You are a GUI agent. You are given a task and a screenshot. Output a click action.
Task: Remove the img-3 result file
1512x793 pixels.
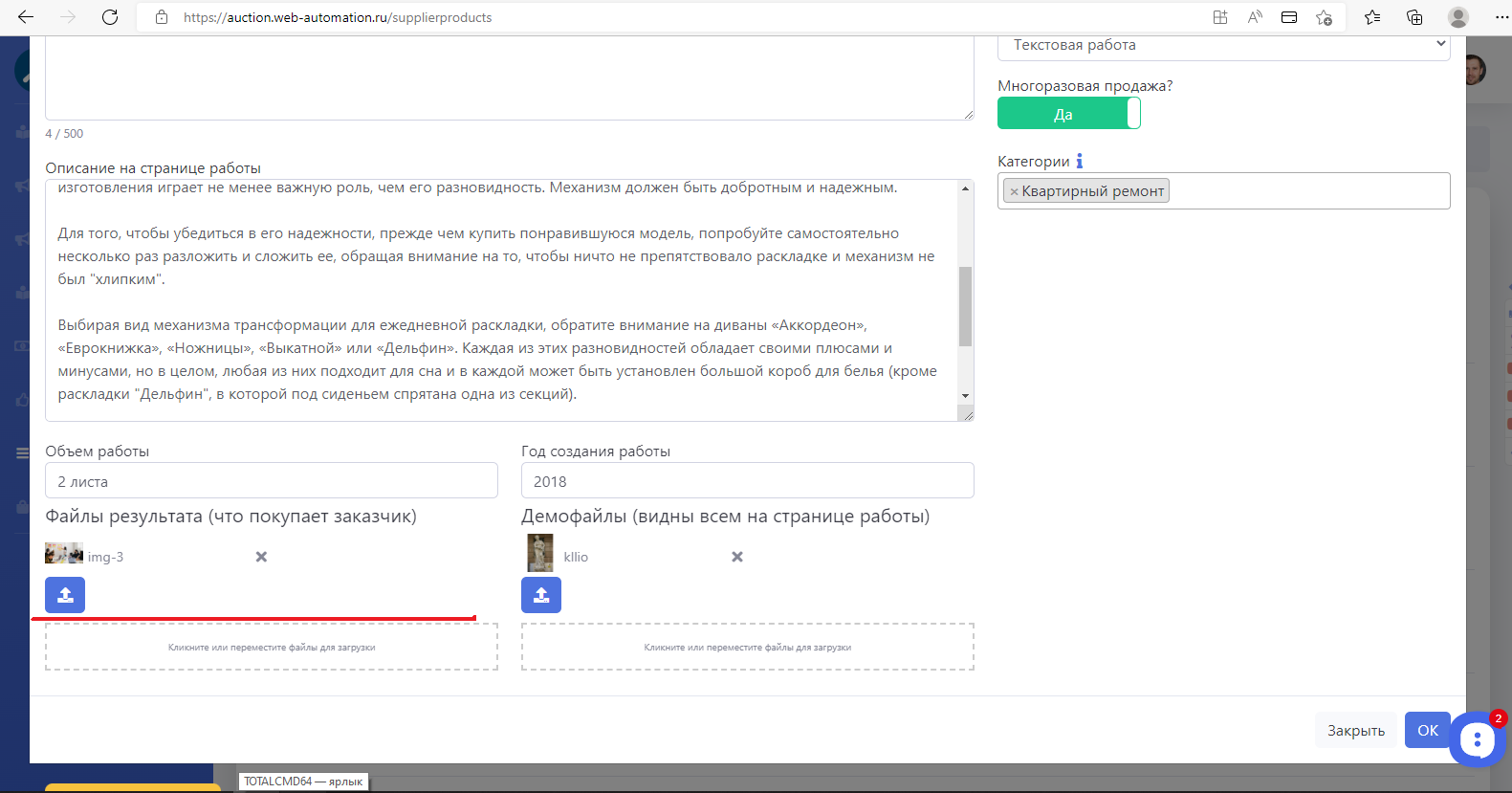pyautogui.click(x=261, y=557)
